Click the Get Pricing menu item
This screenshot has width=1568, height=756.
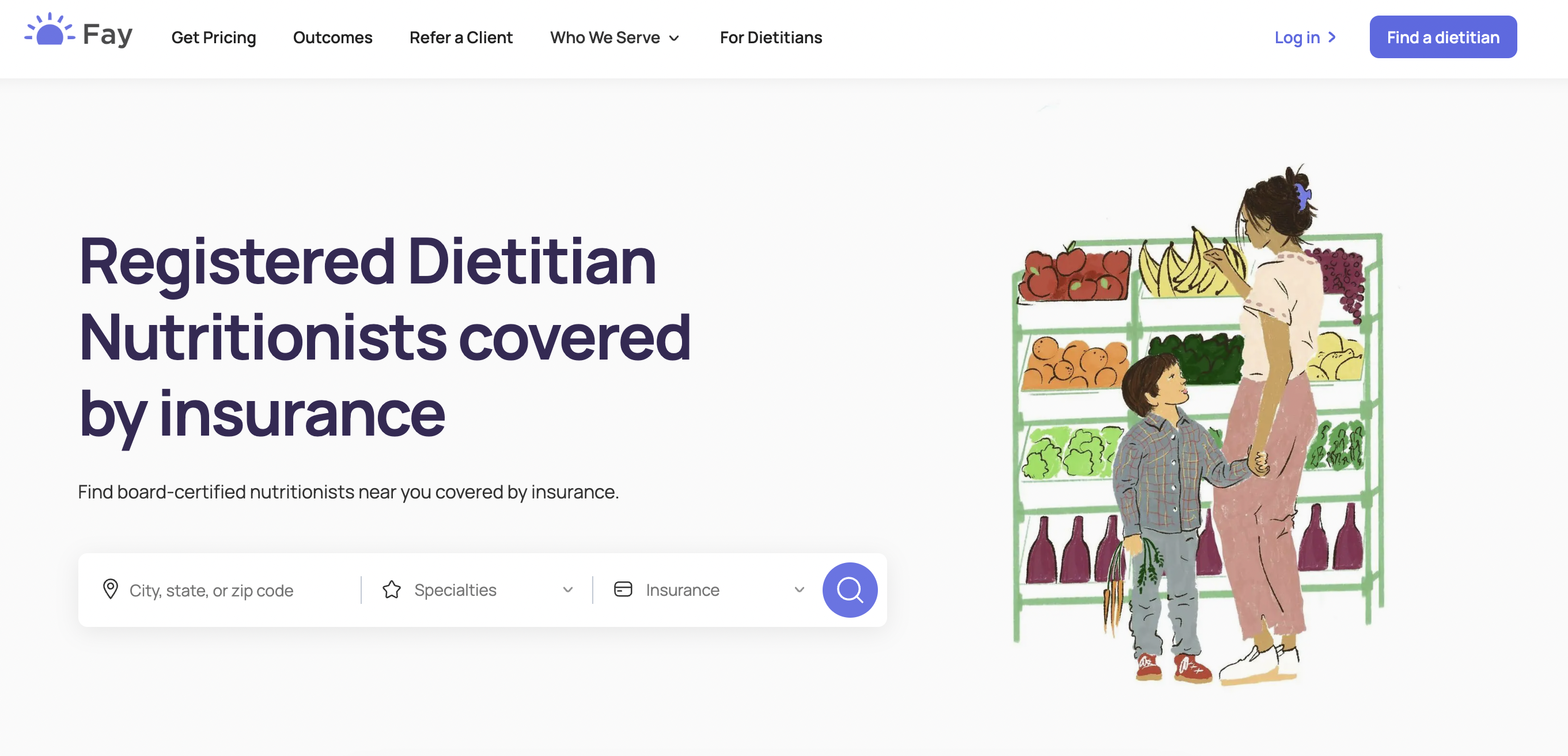(x=213, y=37)
